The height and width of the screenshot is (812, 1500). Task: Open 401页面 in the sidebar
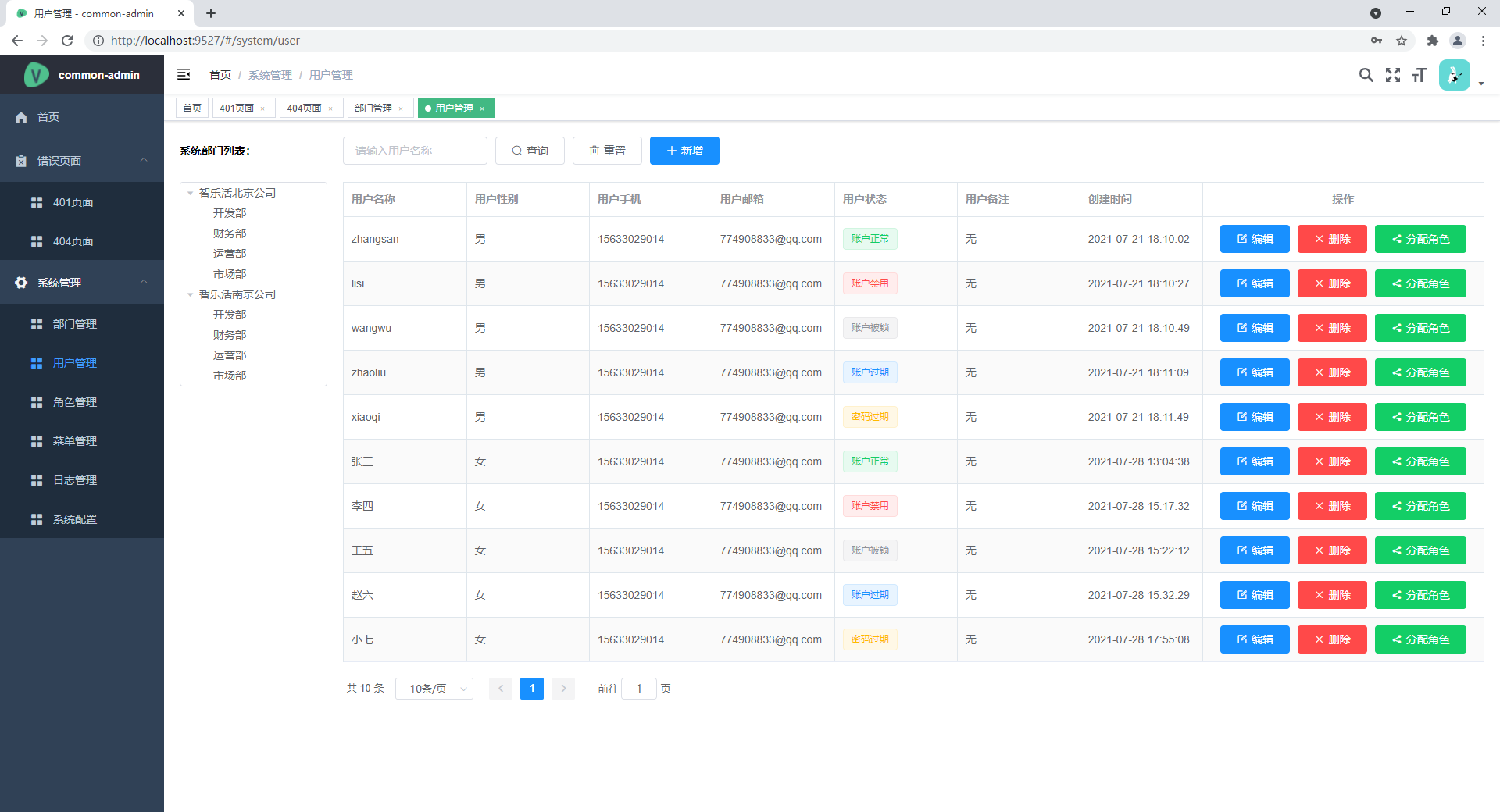[x=82, y=202]
